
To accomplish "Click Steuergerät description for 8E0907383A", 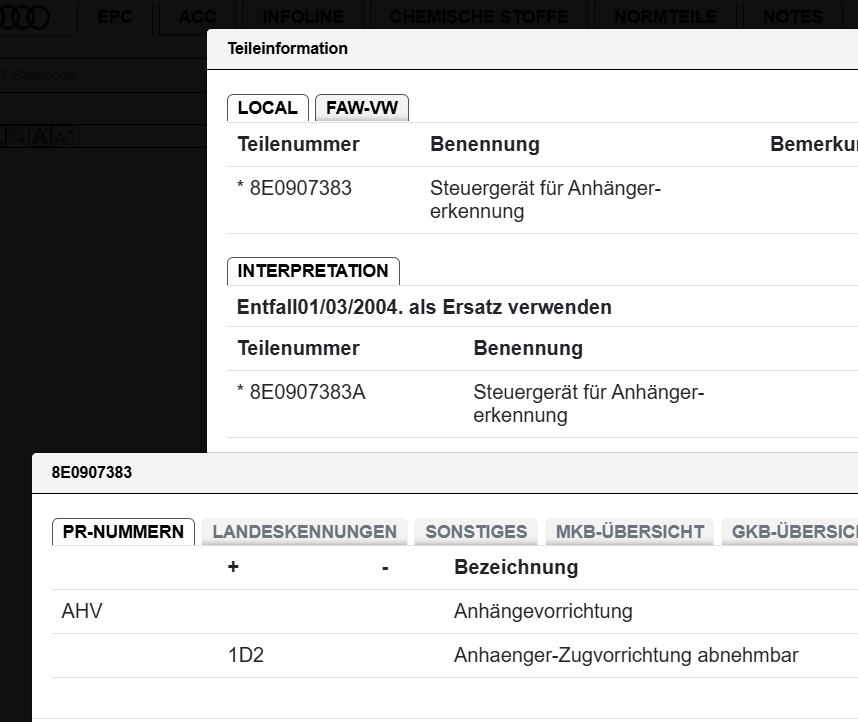I will (x=588, y=404).
